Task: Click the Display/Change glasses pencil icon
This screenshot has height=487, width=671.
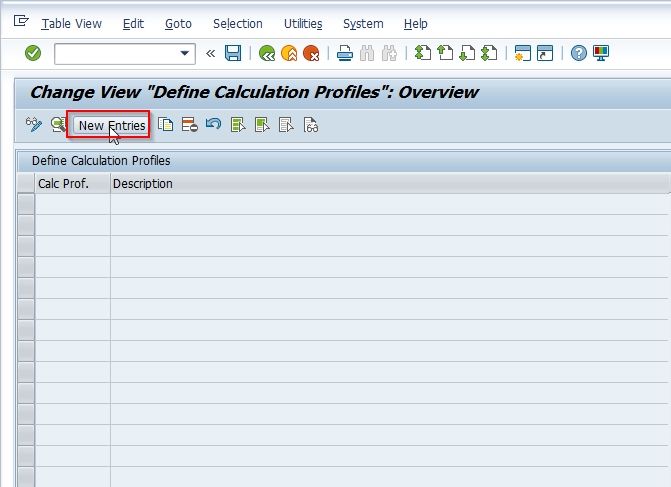Action: pyautogui.click(x=34, y=125)
